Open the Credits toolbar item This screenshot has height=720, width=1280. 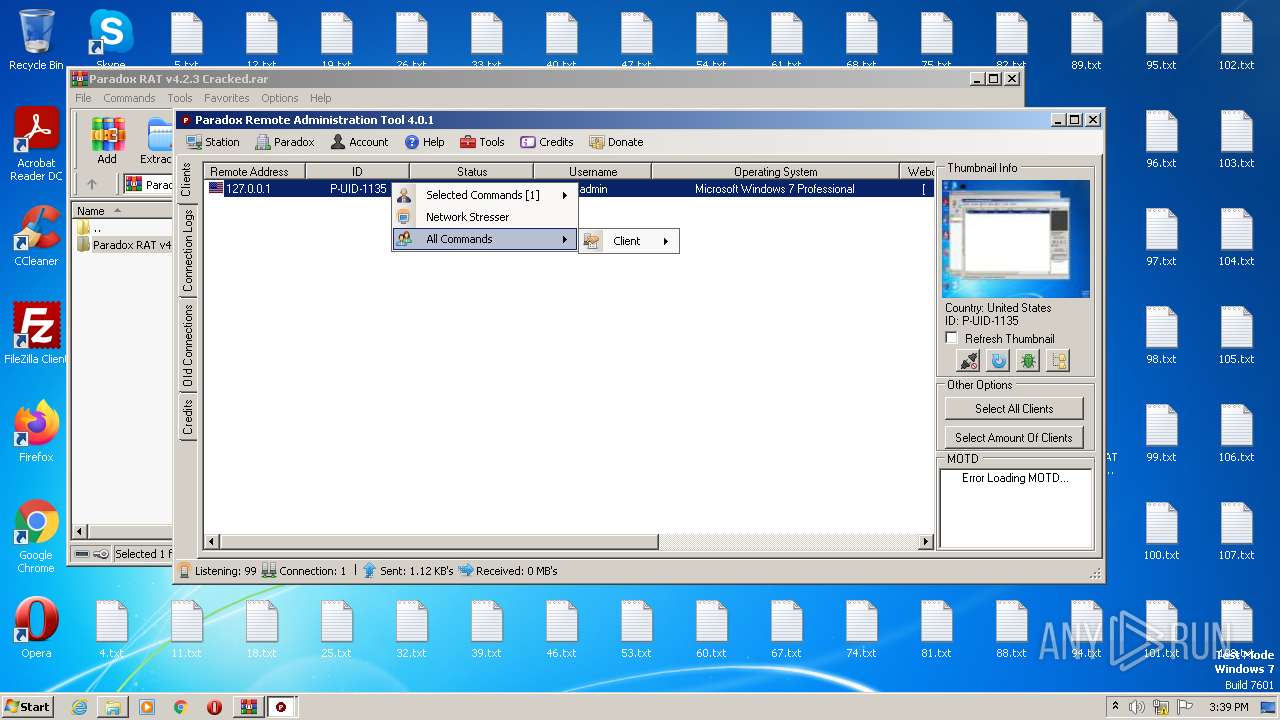[x=547, y=142]
